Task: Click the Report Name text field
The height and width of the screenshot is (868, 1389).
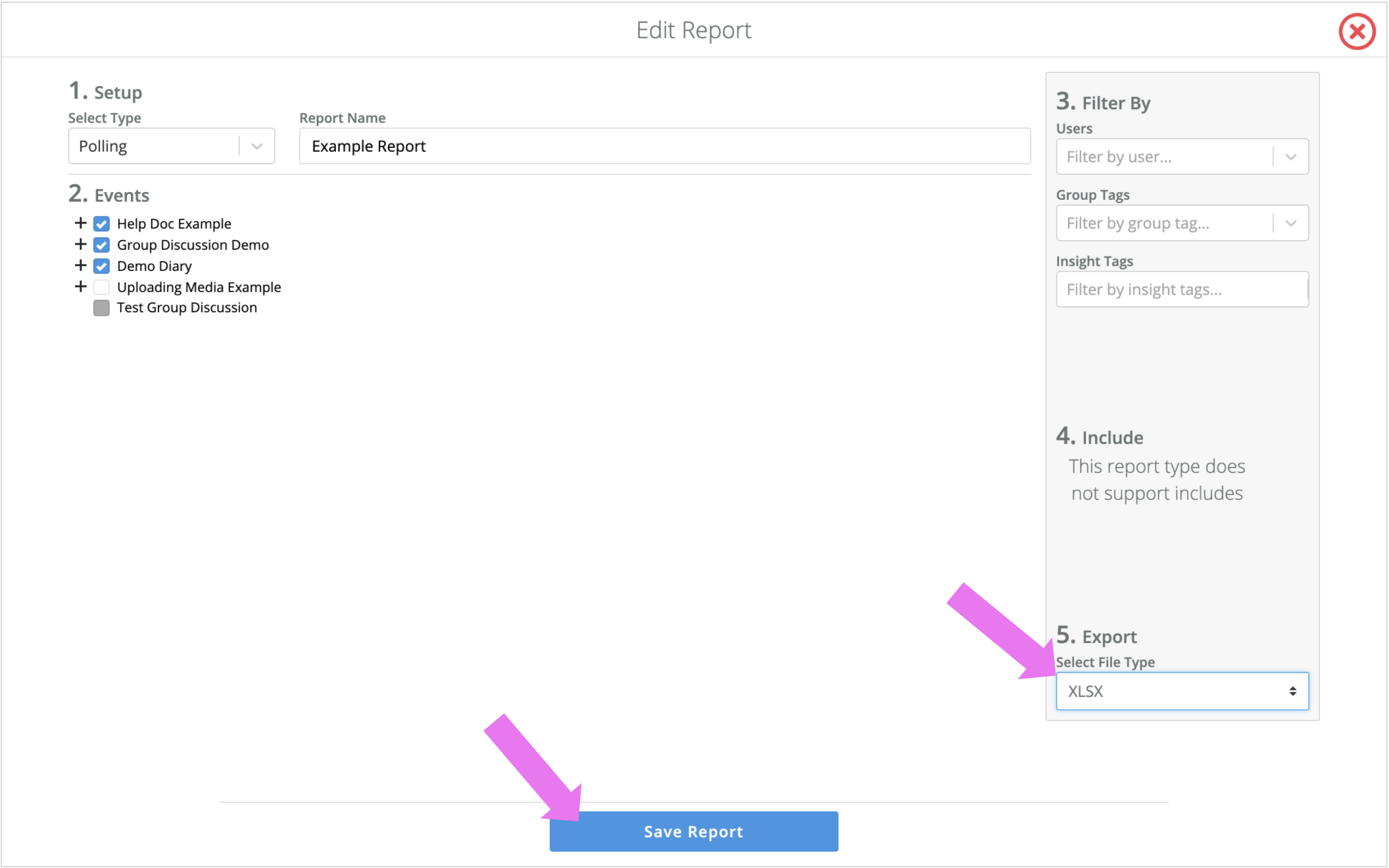Action: 664,146
